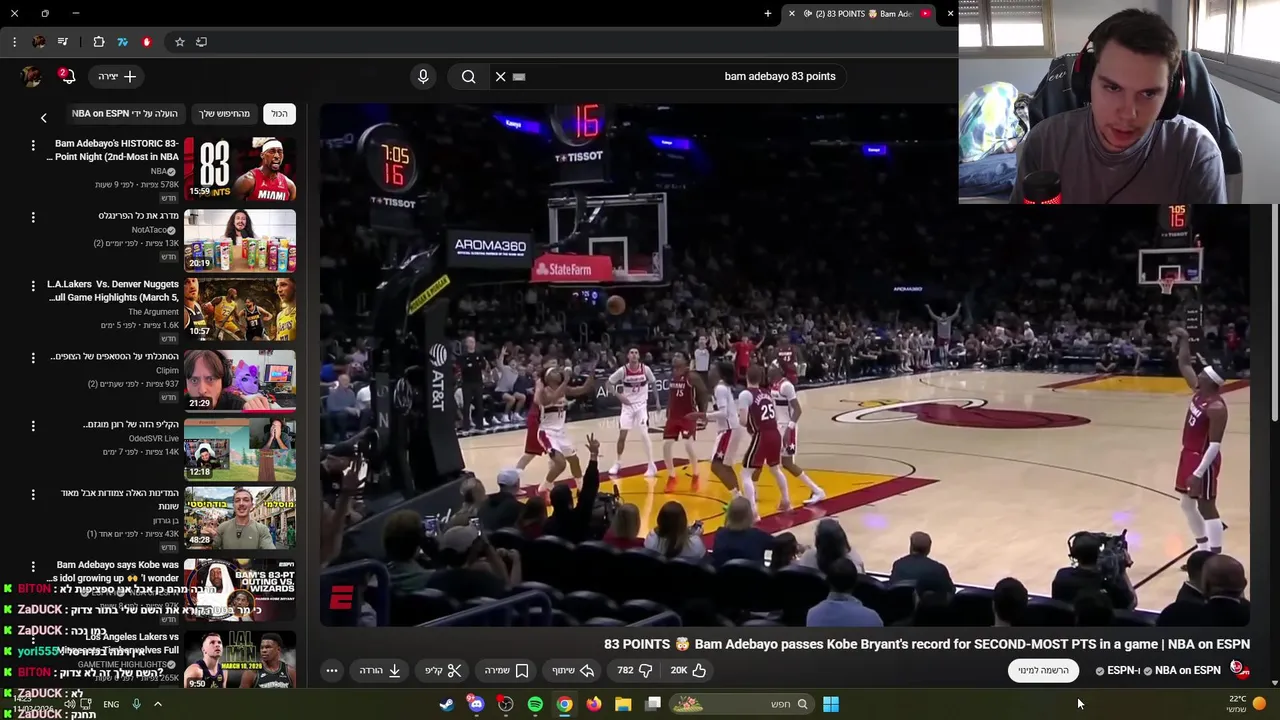The height and width of the screenshot is (720, 1280).
Task: Open options for the 48:28 video
Action: point(33,494)
